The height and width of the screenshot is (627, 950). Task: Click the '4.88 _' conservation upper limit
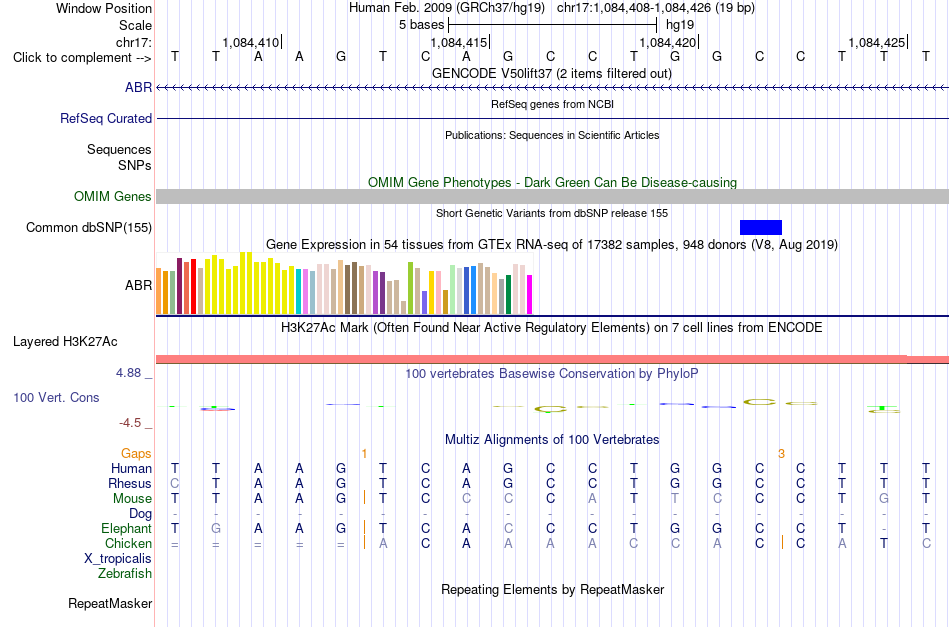tap(134, 373)
